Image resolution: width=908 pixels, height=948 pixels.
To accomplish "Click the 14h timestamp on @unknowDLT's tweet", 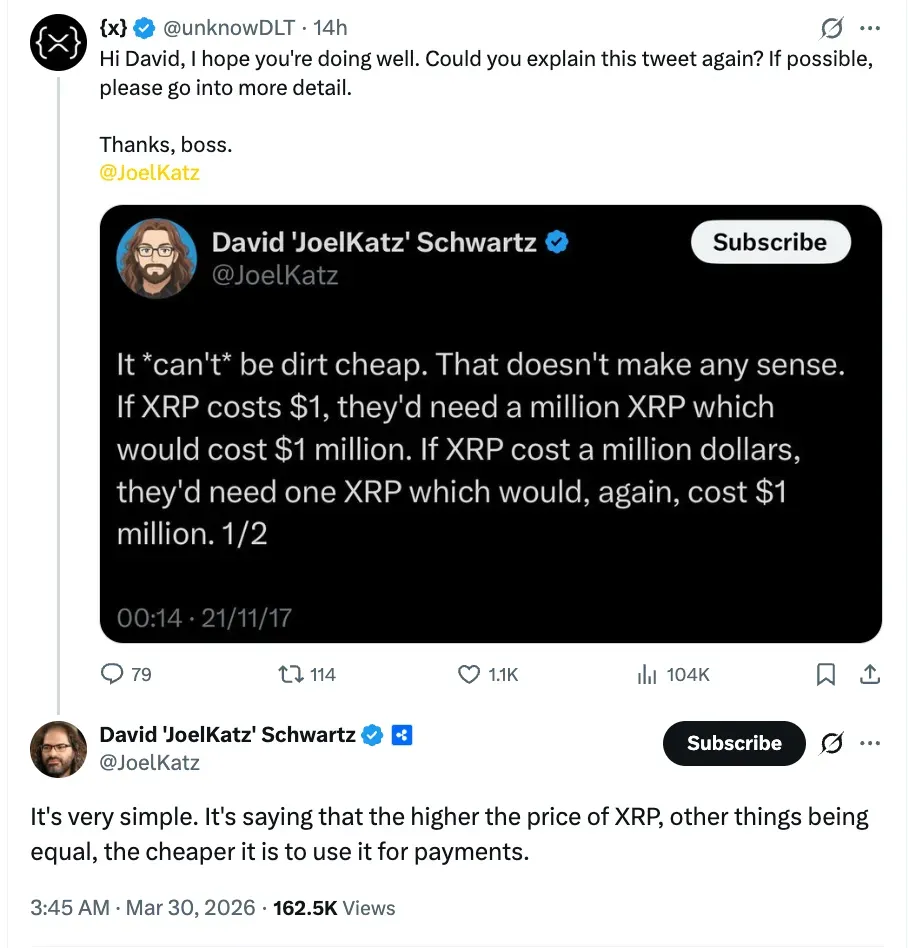I will [330, 28].
